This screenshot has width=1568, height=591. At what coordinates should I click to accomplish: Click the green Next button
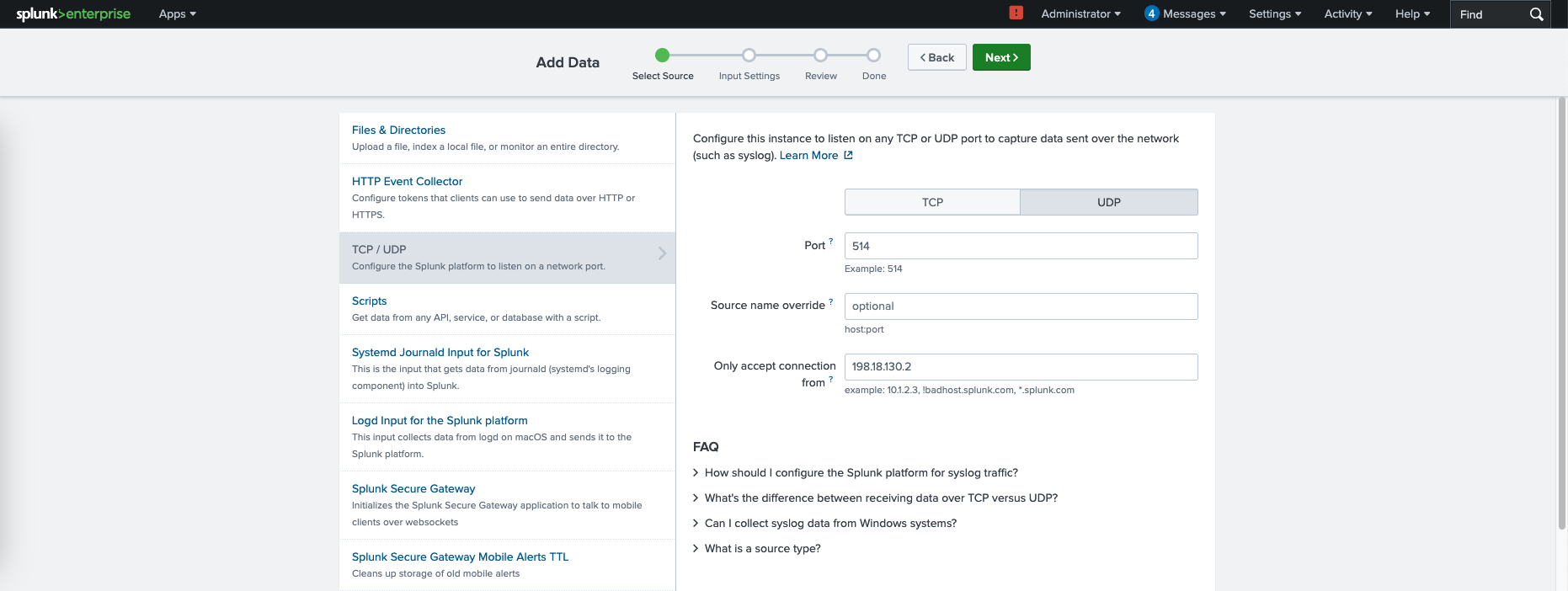point(1001,57)
